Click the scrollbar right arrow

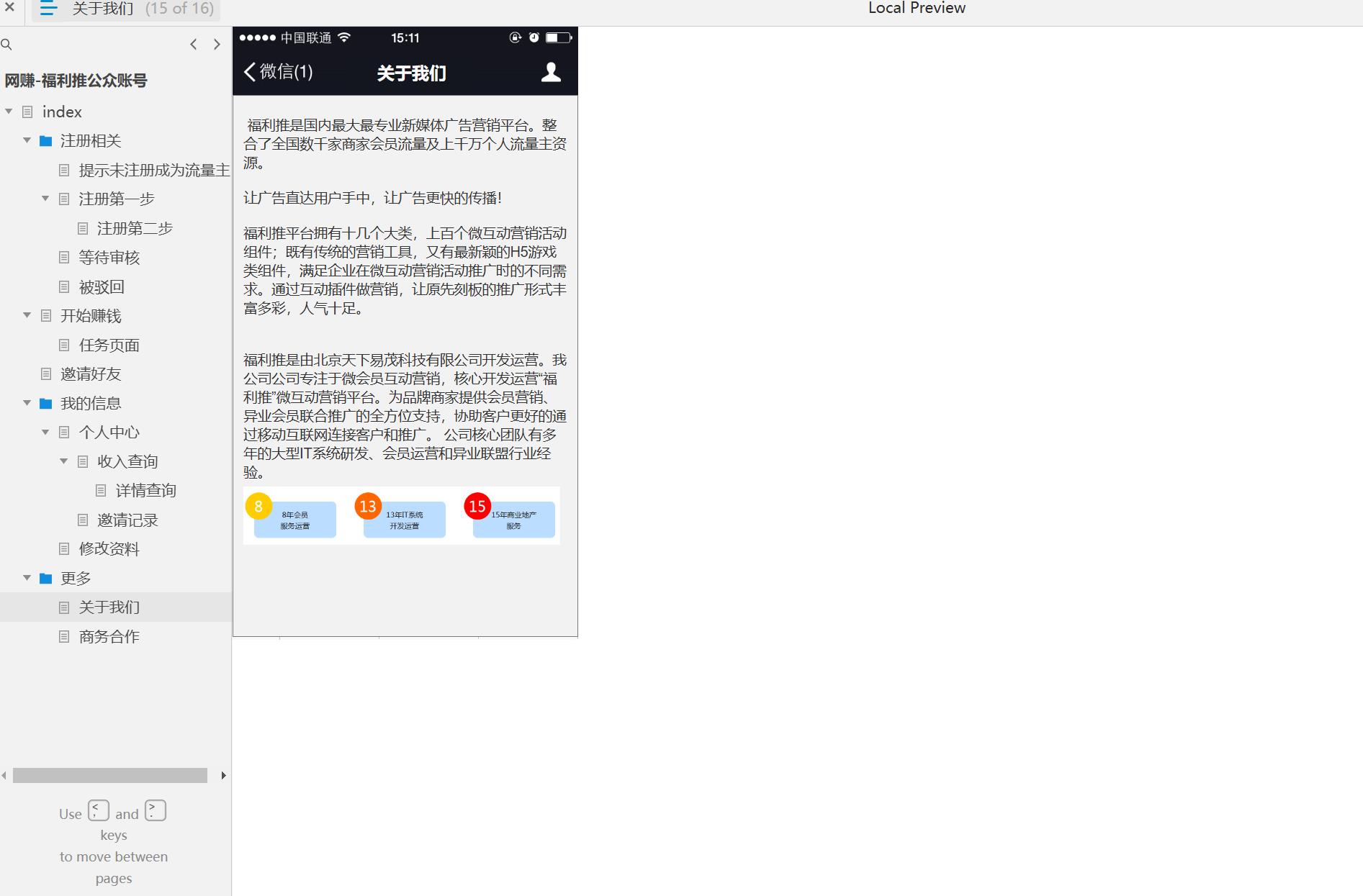coord(223,775)
